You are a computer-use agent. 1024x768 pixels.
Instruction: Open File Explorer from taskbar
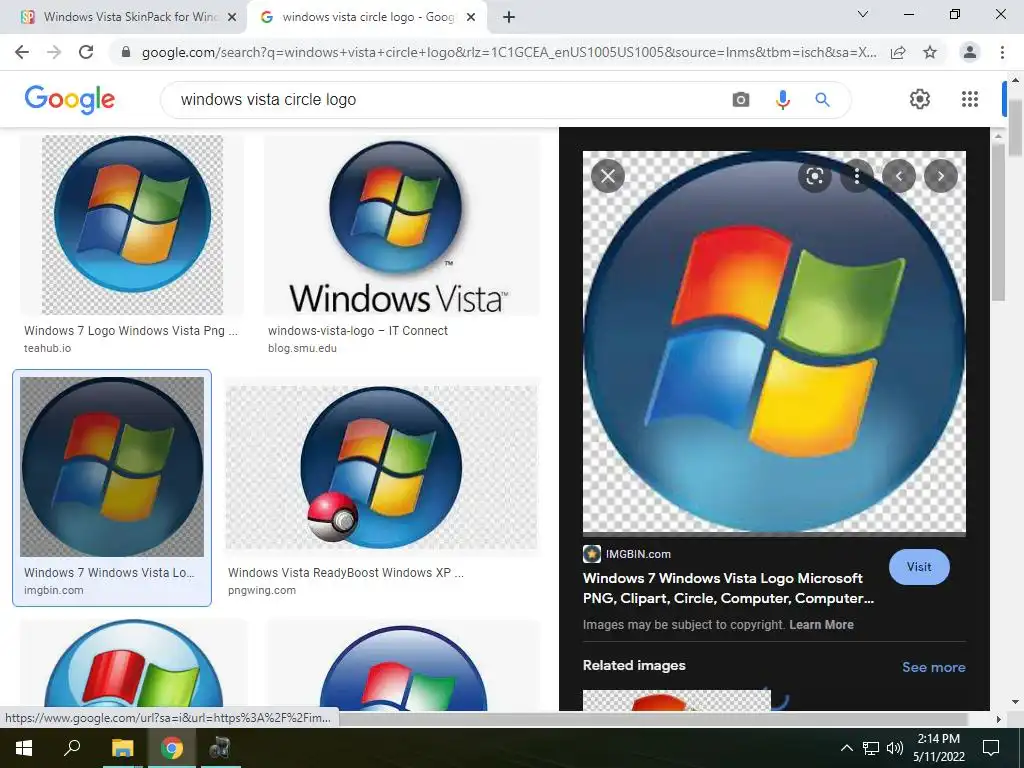coord(122,748)
